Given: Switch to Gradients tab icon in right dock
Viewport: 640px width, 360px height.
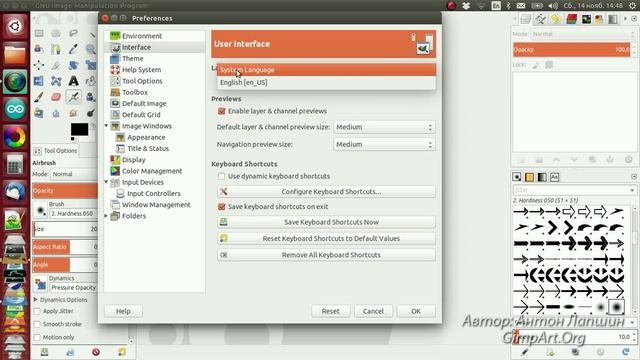Looking at the screenshot, I should coord(542,177).
